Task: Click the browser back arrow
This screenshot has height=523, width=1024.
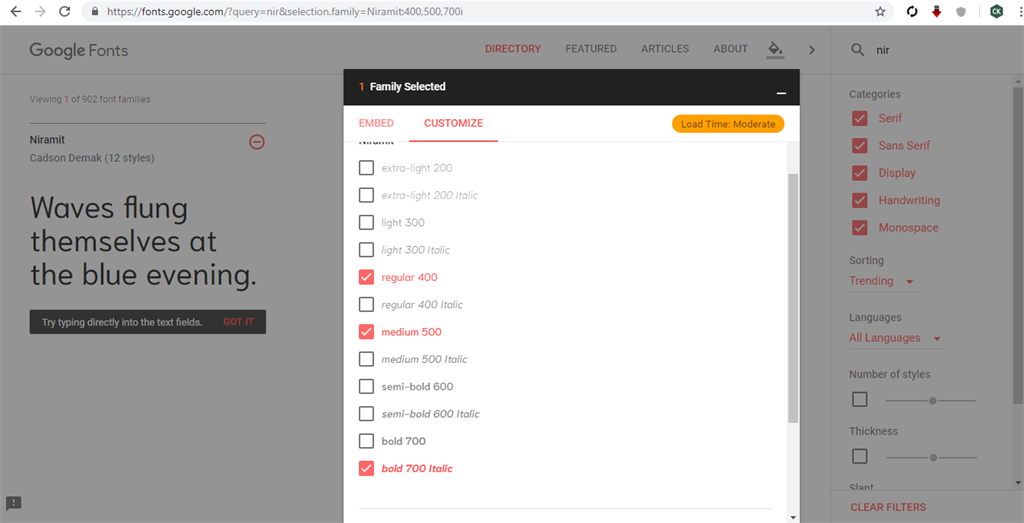Action: [x=16, y=11]
